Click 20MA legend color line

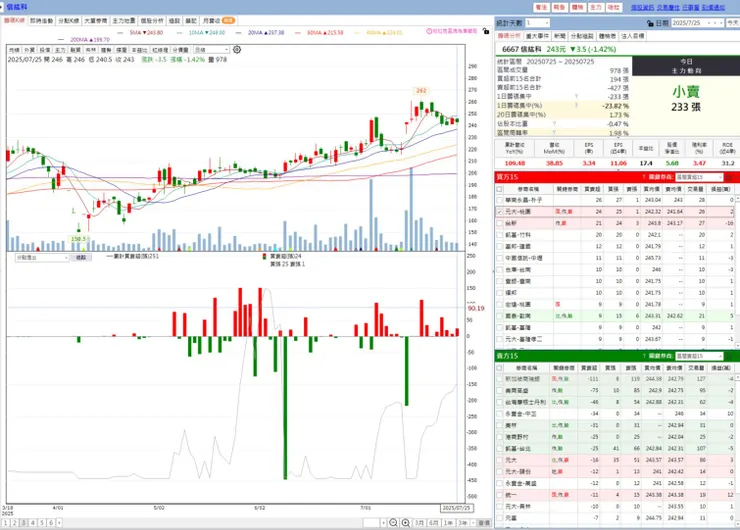[238, 33]
